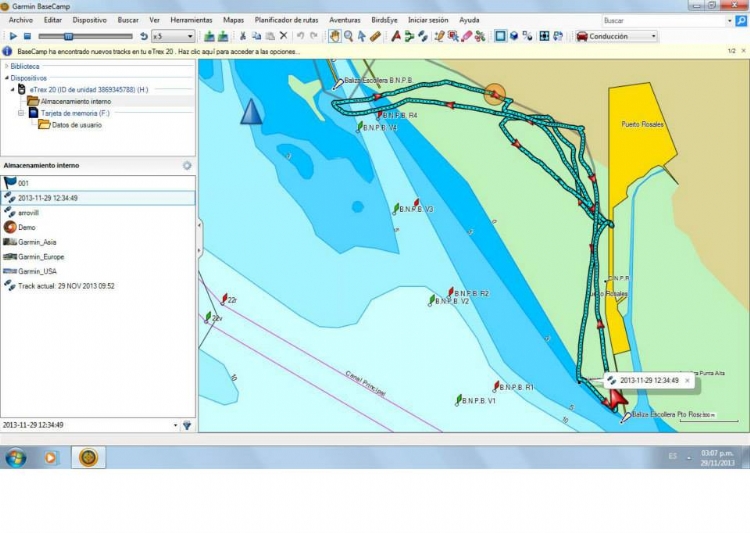
Task: Expand the Biblioteca tree node
Action: pos(7,66)
